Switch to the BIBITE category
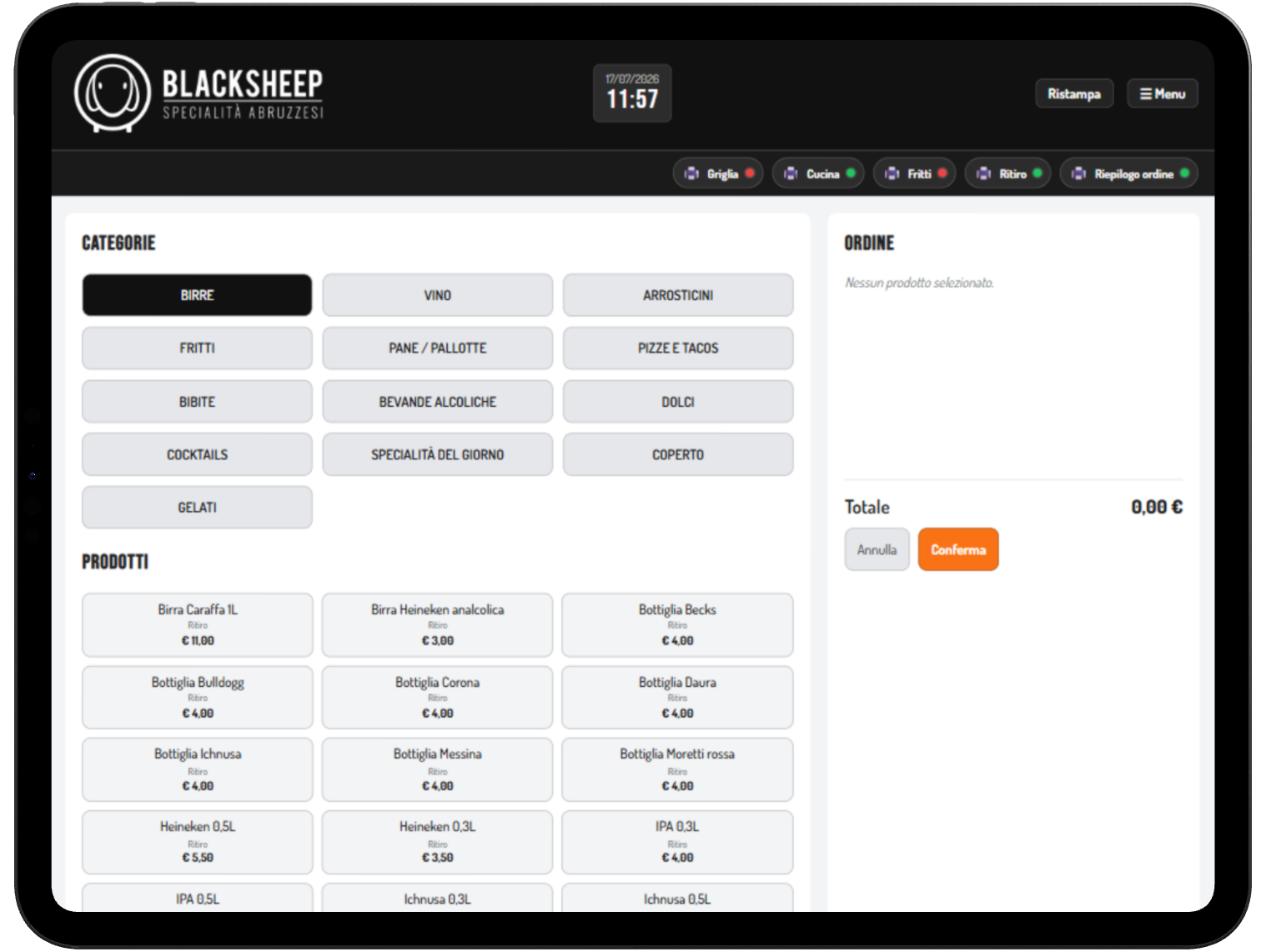The height and width of the screenshot is (952, 1266). click(x=197, y=402)
